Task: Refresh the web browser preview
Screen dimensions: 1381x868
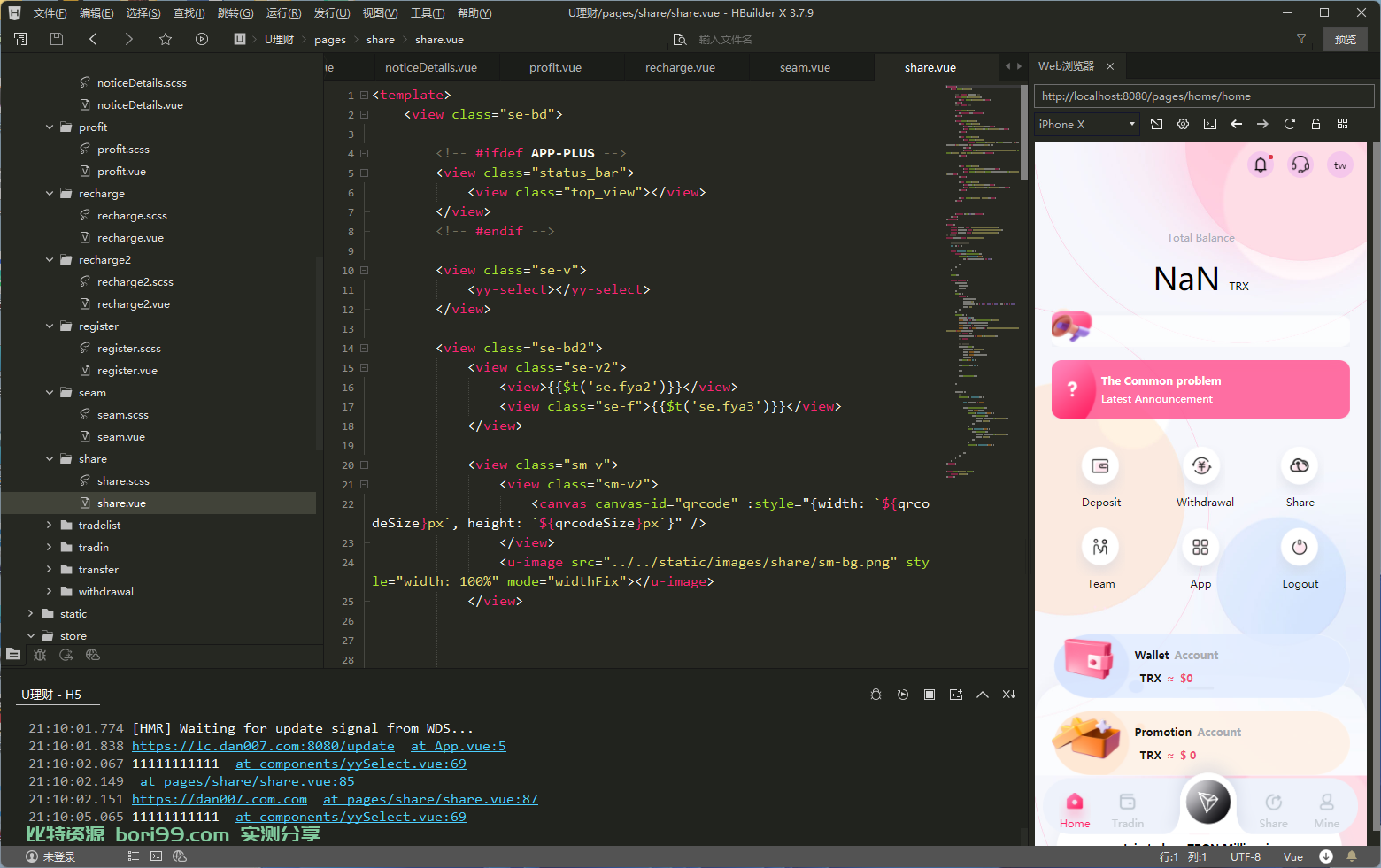Action: pos(1290,124)
